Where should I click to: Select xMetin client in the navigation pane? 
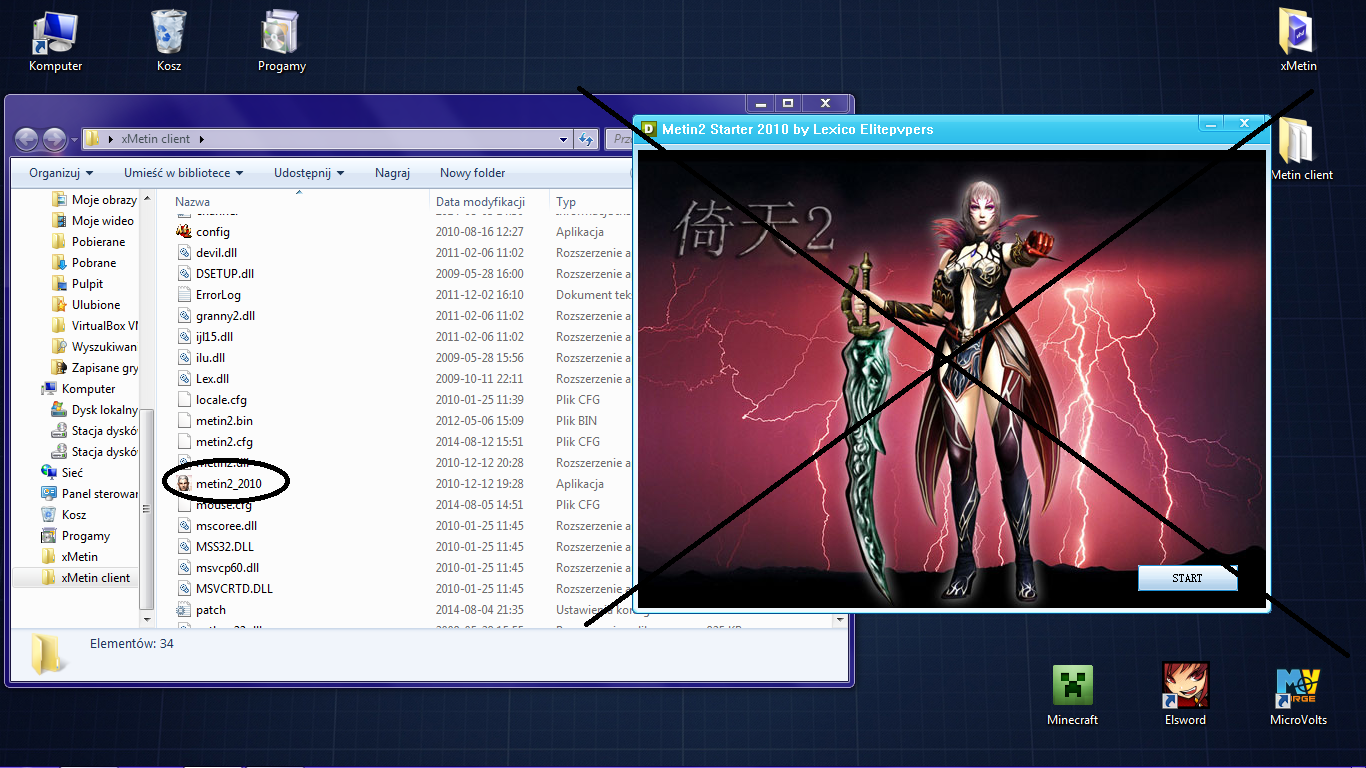86,578
